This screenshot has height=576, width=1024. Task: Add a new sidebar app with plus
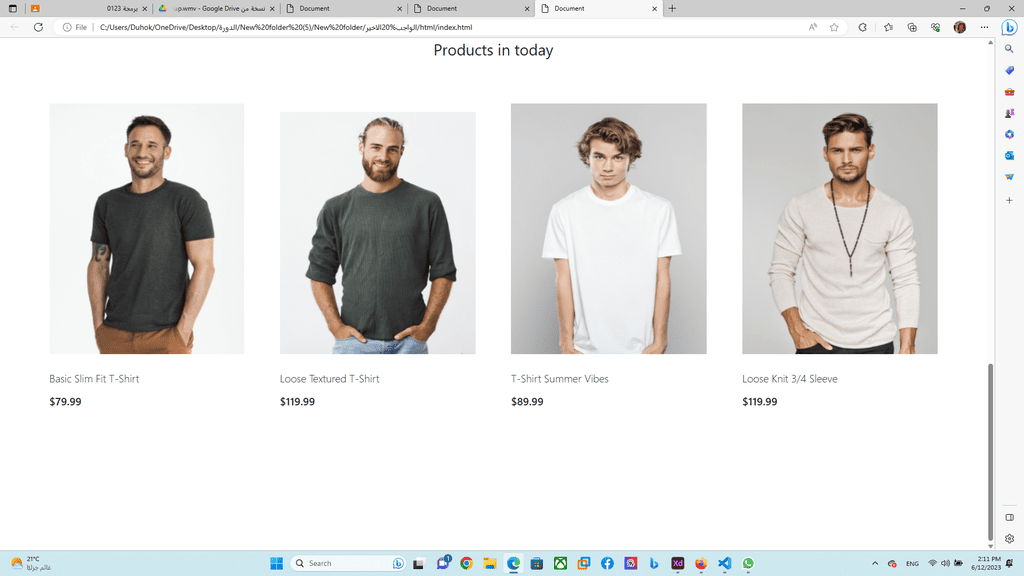1009,200
